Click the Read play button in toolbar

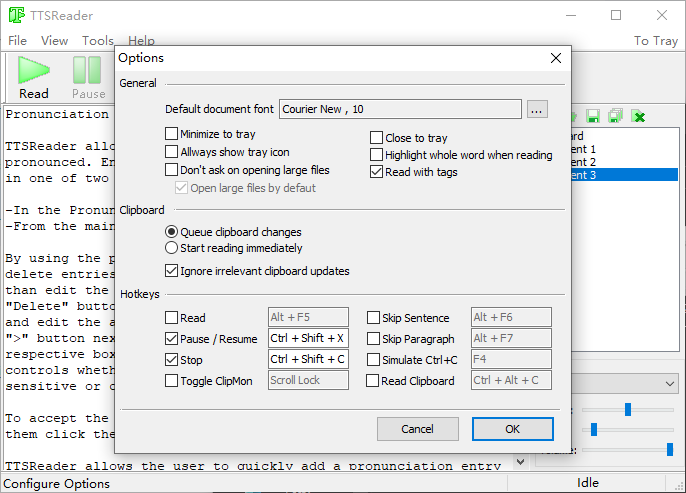[x=34, y=77]
